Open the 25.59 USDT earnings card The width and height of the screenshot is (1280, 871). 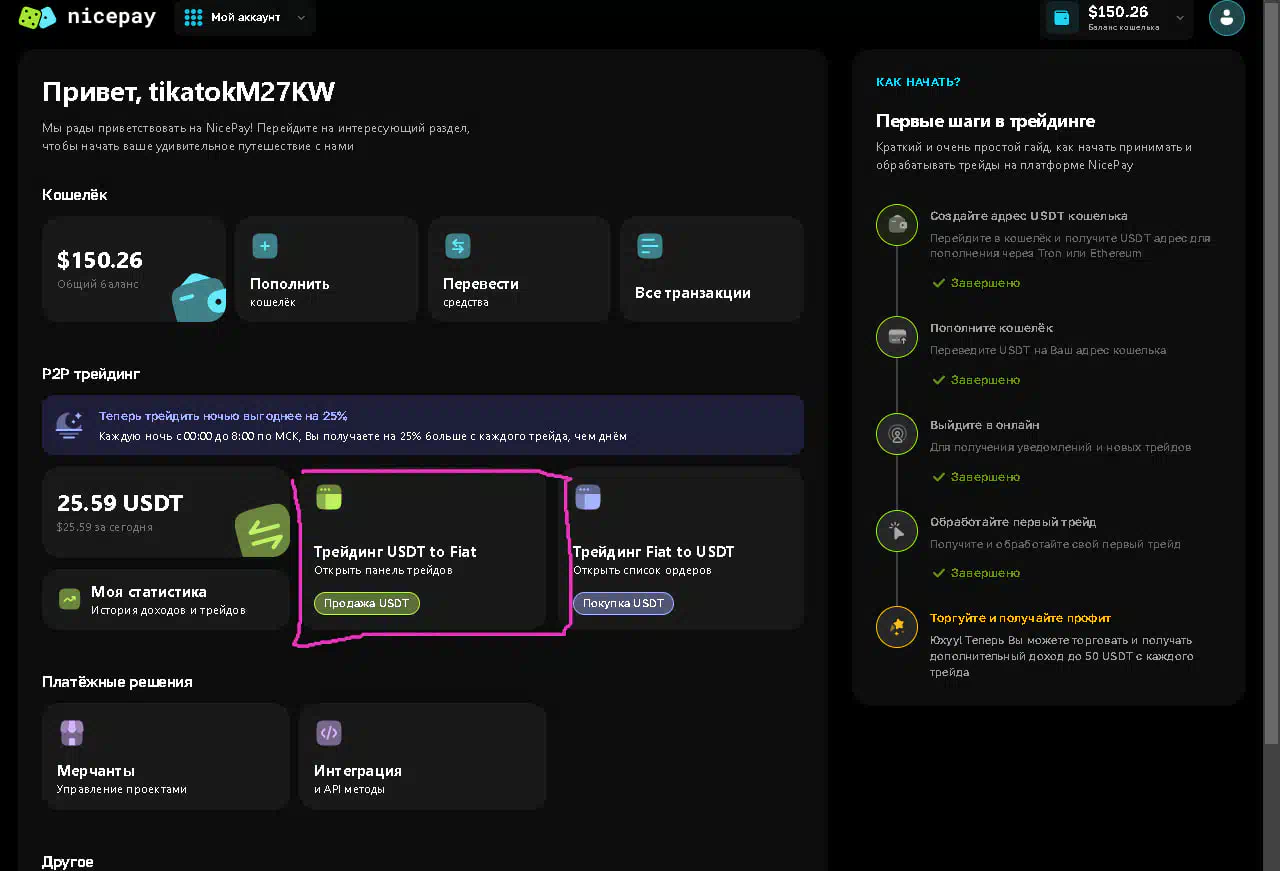pos(166,512)
